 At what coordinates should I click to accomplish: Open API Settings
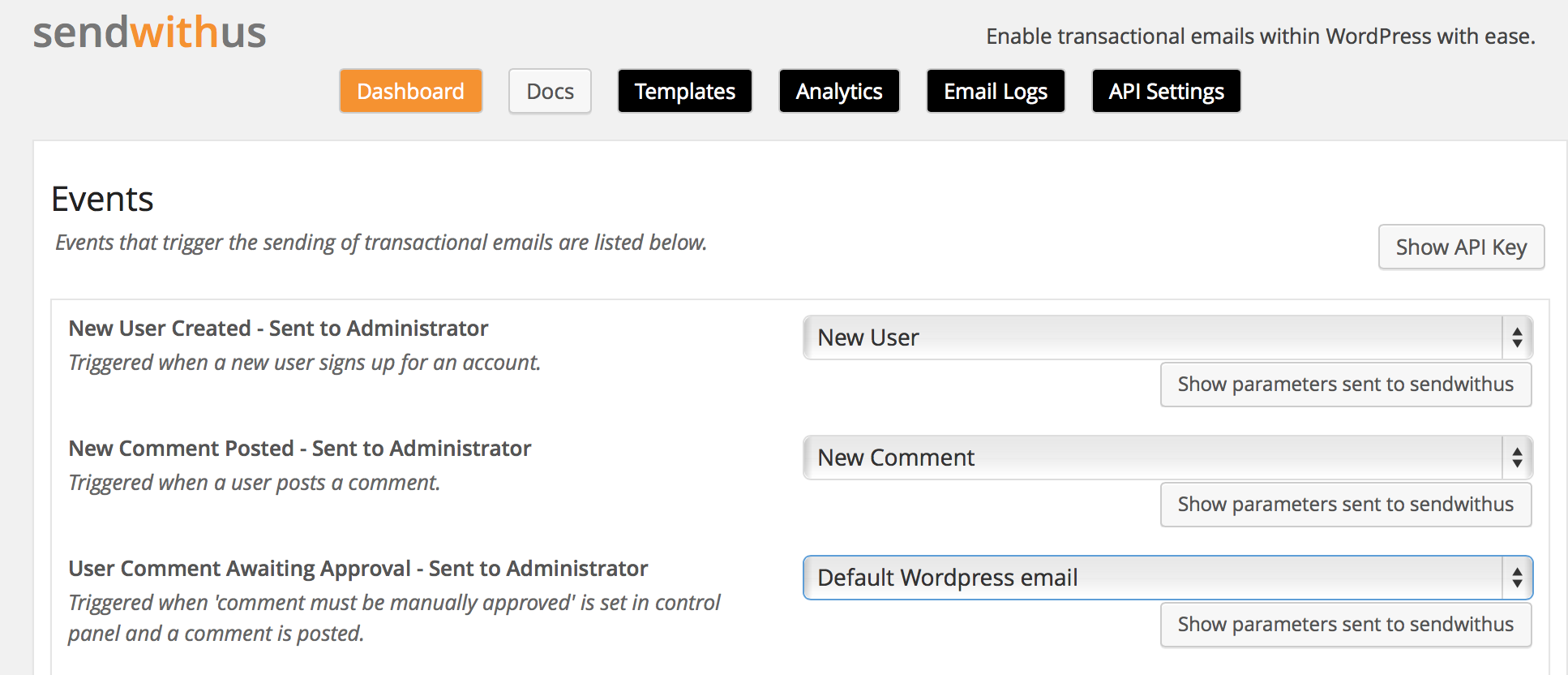[x=1167, y=91]
